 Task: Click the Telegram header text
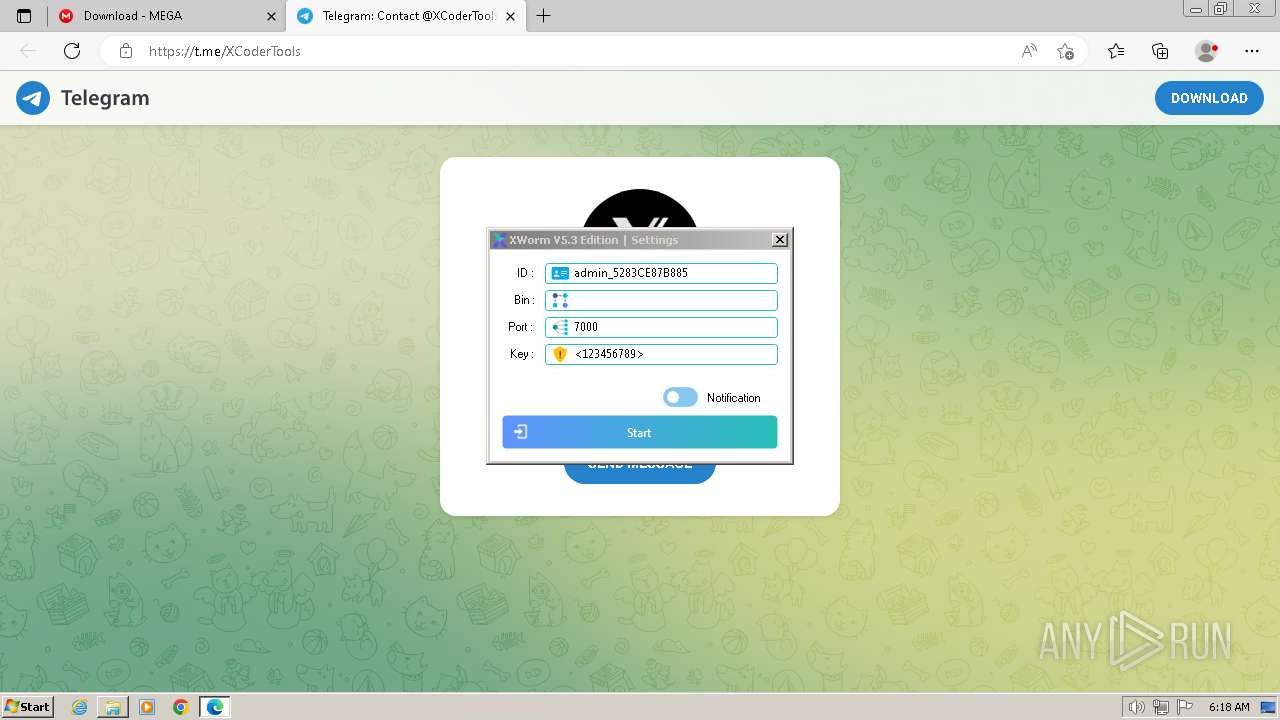coord(105,98)
